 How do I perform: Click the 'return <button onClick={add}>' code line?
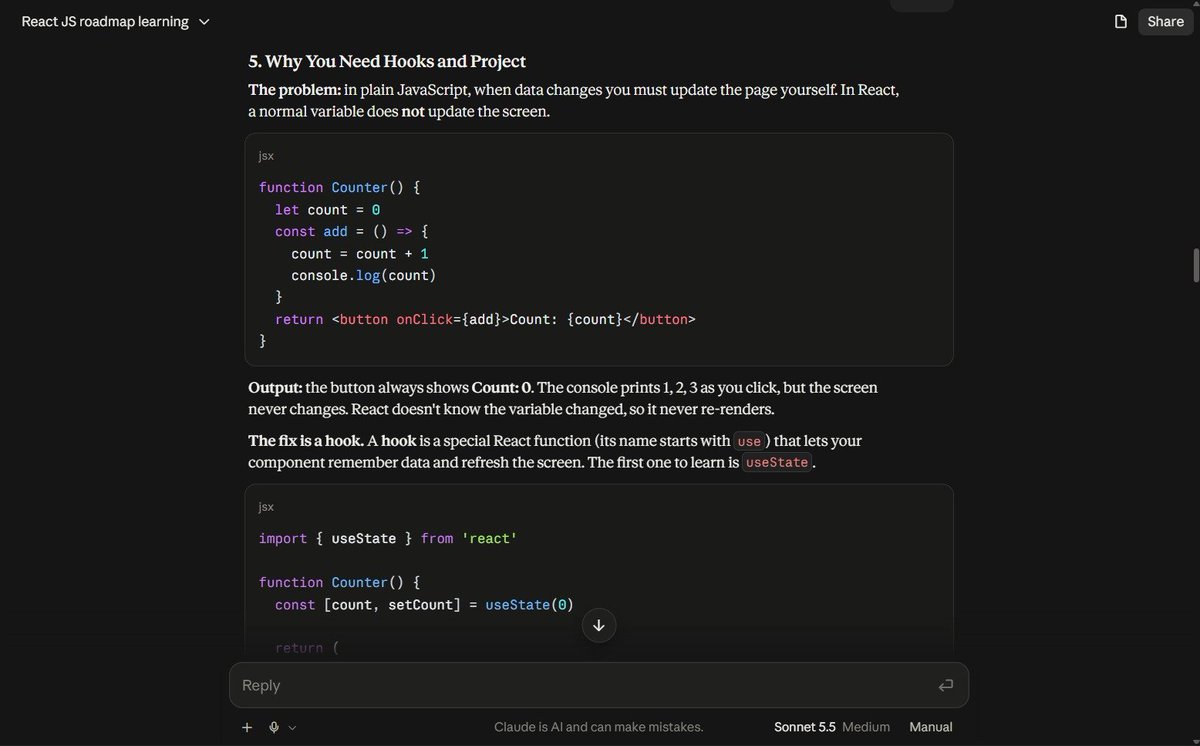tap(485, 320)
